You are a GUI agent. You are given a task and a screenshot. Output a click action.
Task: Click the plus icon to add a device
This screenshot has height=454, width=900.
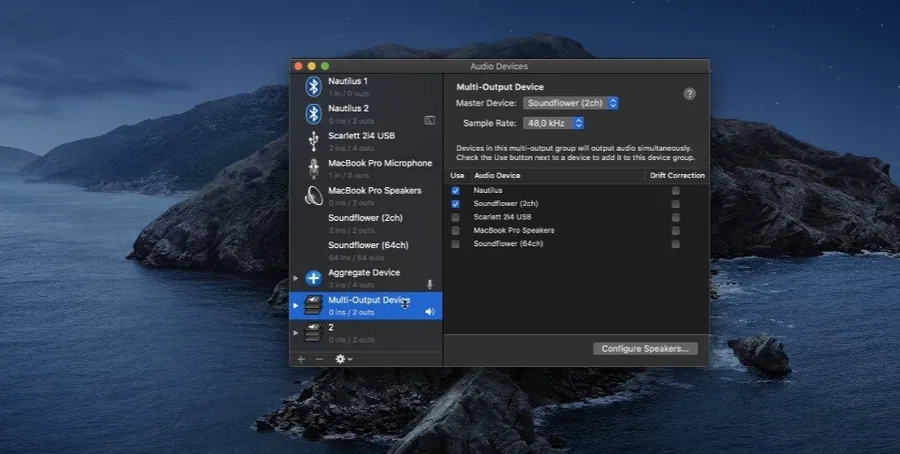pyautogui.click(x=301, y=359)
